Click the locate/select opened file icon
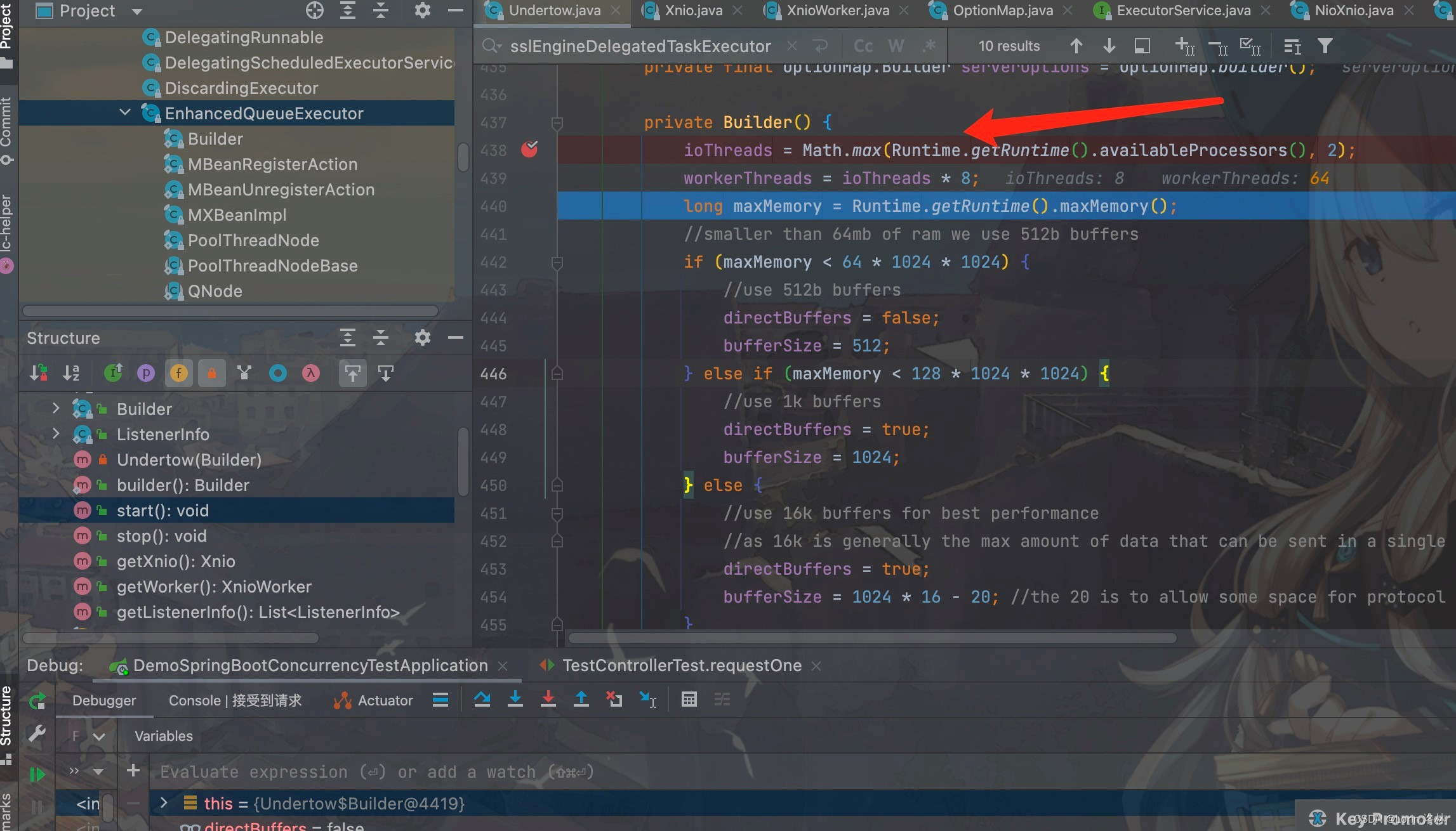 point(314,10)
